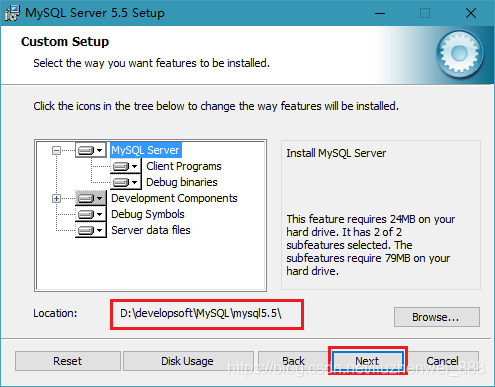
Task: Expand the Development Components tree node
Action: pos(56,199)
